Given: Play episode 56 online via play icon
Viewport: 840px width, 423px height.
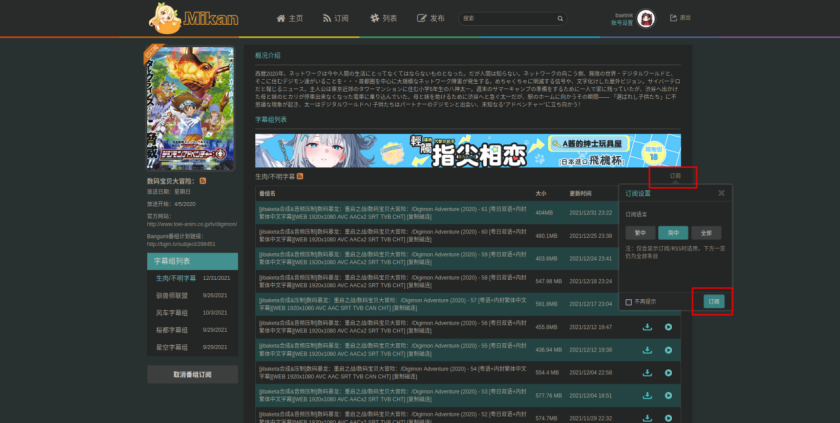Looking at the screenshot, I should click(668, 327).
